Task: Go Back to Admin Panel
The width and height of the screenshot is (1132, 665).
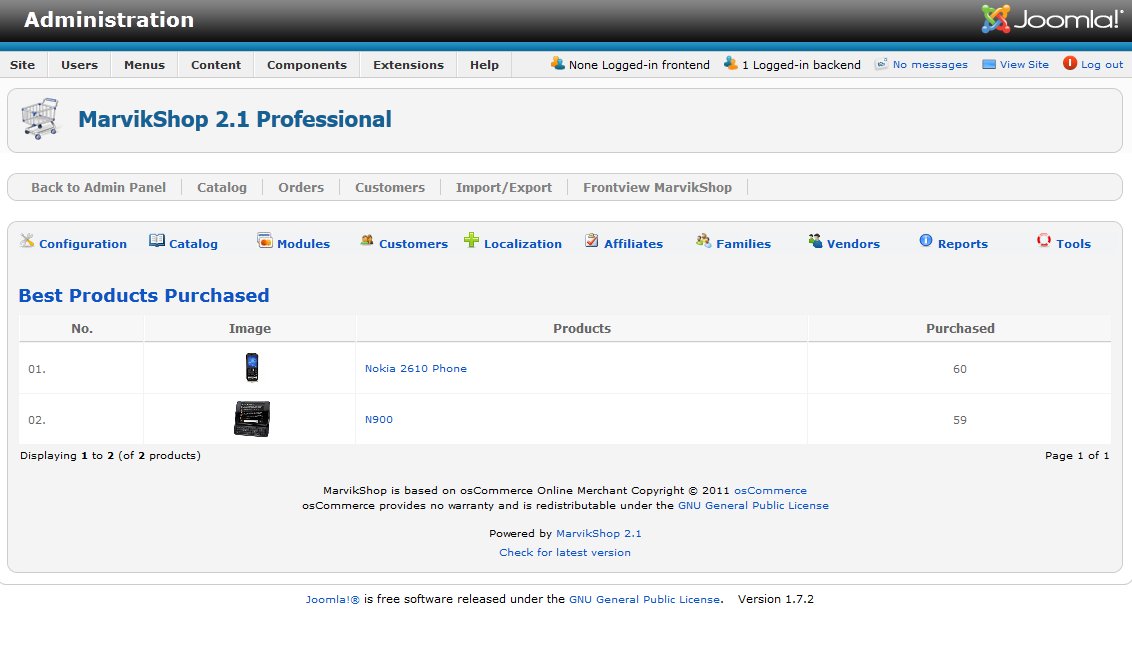Action: [98, 188]
